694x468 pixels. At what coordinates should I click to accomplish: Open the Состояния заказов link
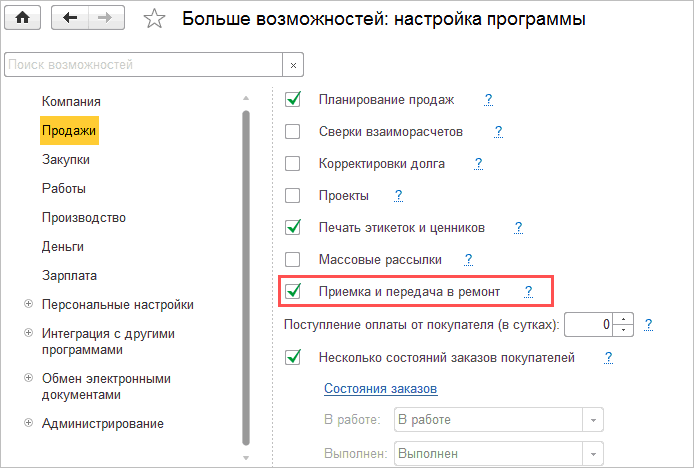pos(381,388)
